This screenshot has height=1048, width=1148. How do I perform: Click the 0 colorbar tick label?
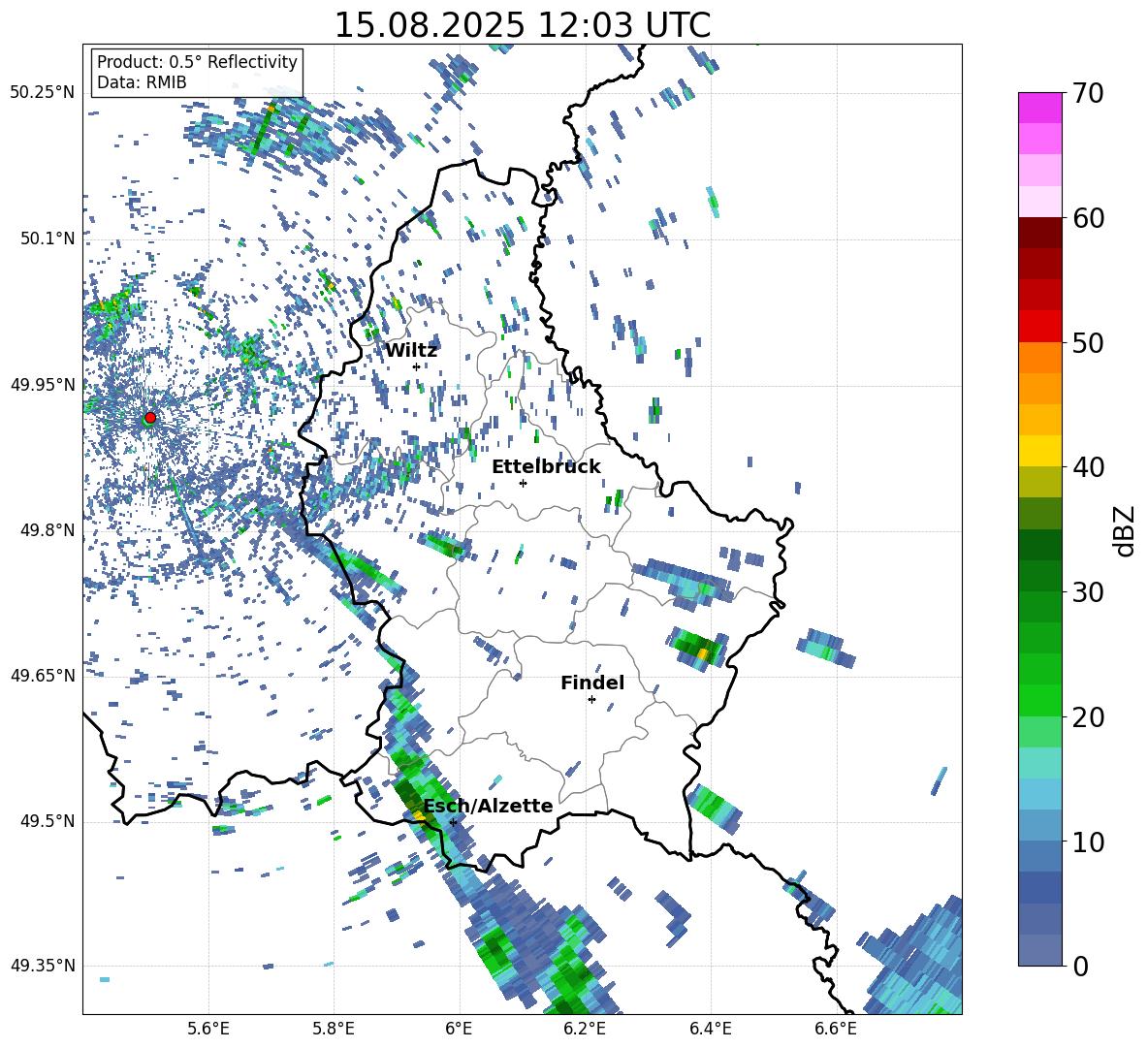(x=1080, y=966)
